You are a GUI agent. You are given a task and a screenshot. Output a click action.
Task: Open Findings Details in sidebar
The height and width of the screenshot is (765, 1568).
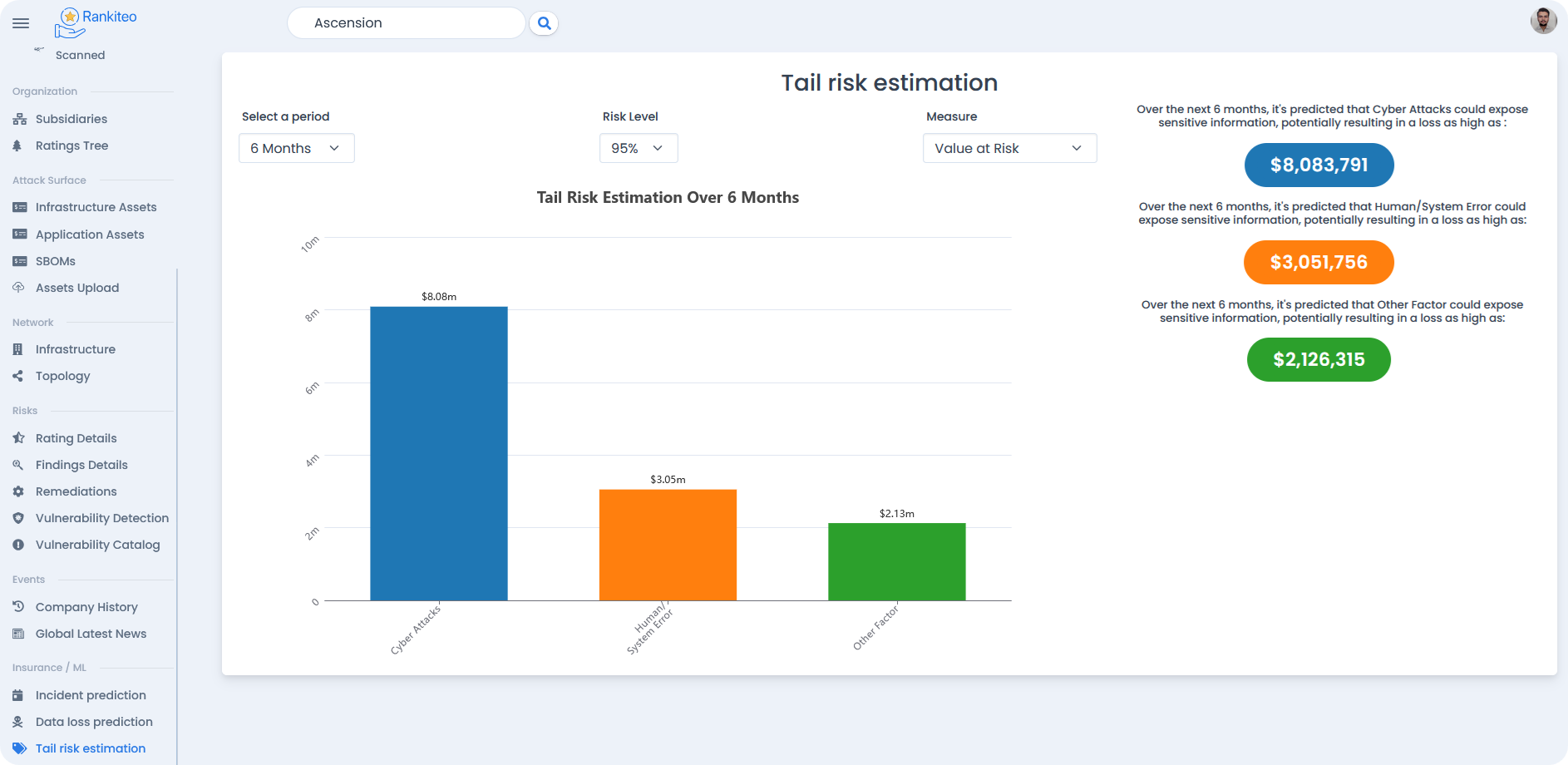click(81, 465)
